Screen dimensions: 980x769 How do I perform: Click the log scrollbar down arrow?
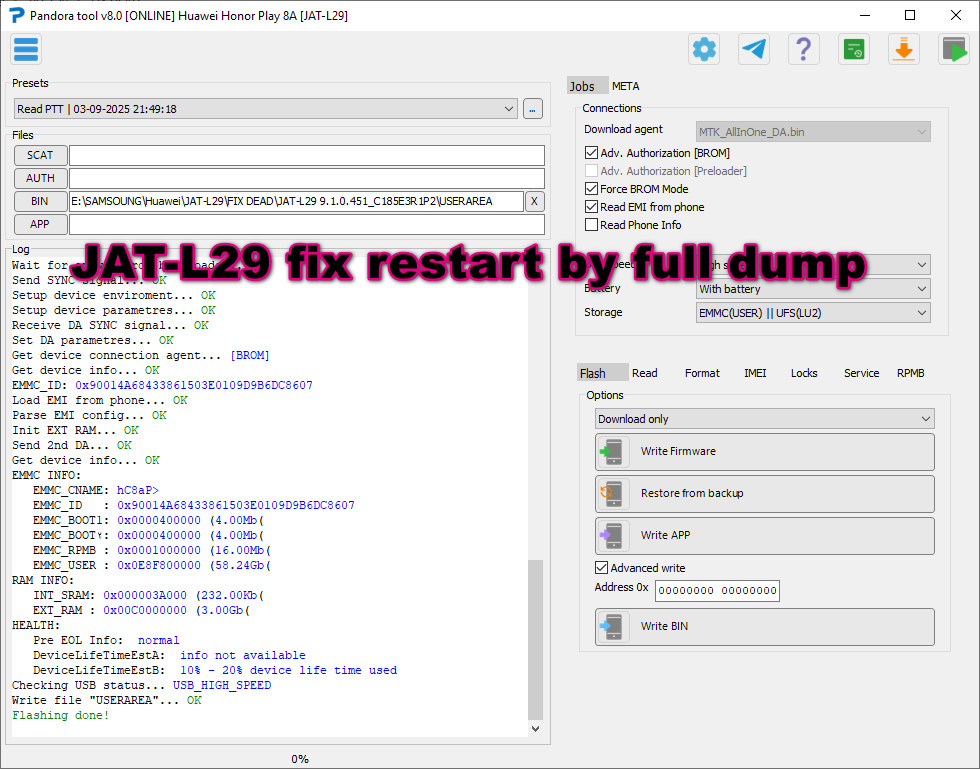536,729
